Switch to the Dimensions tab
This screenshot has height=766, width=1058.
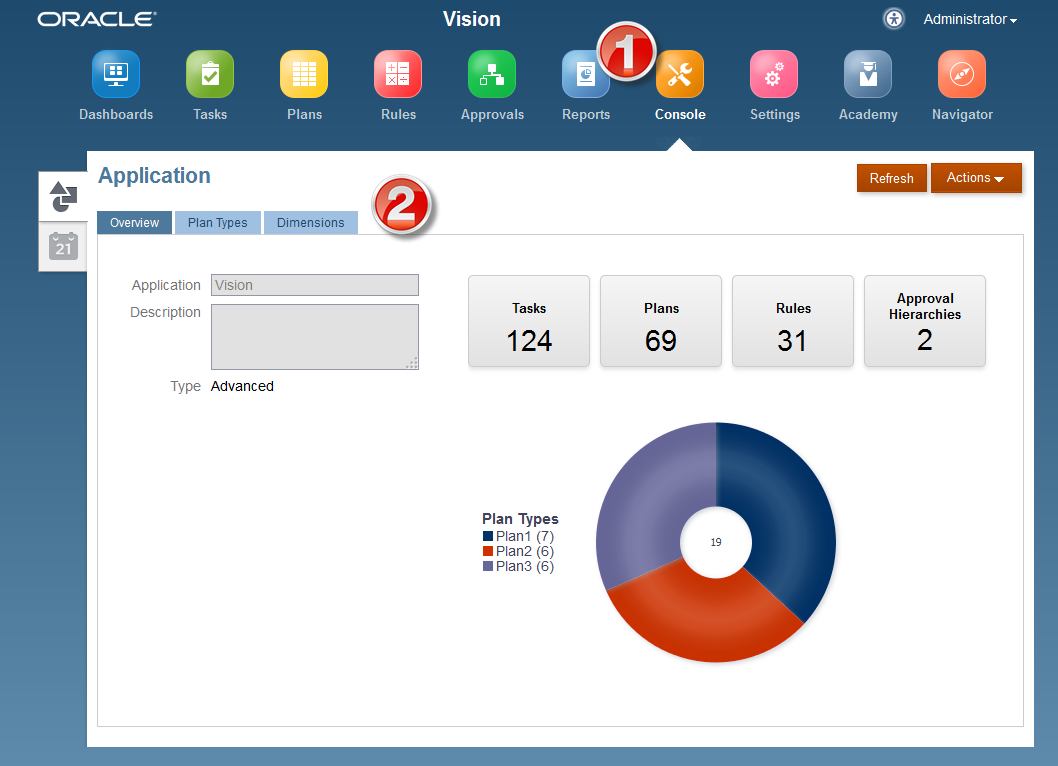(310, 223)
